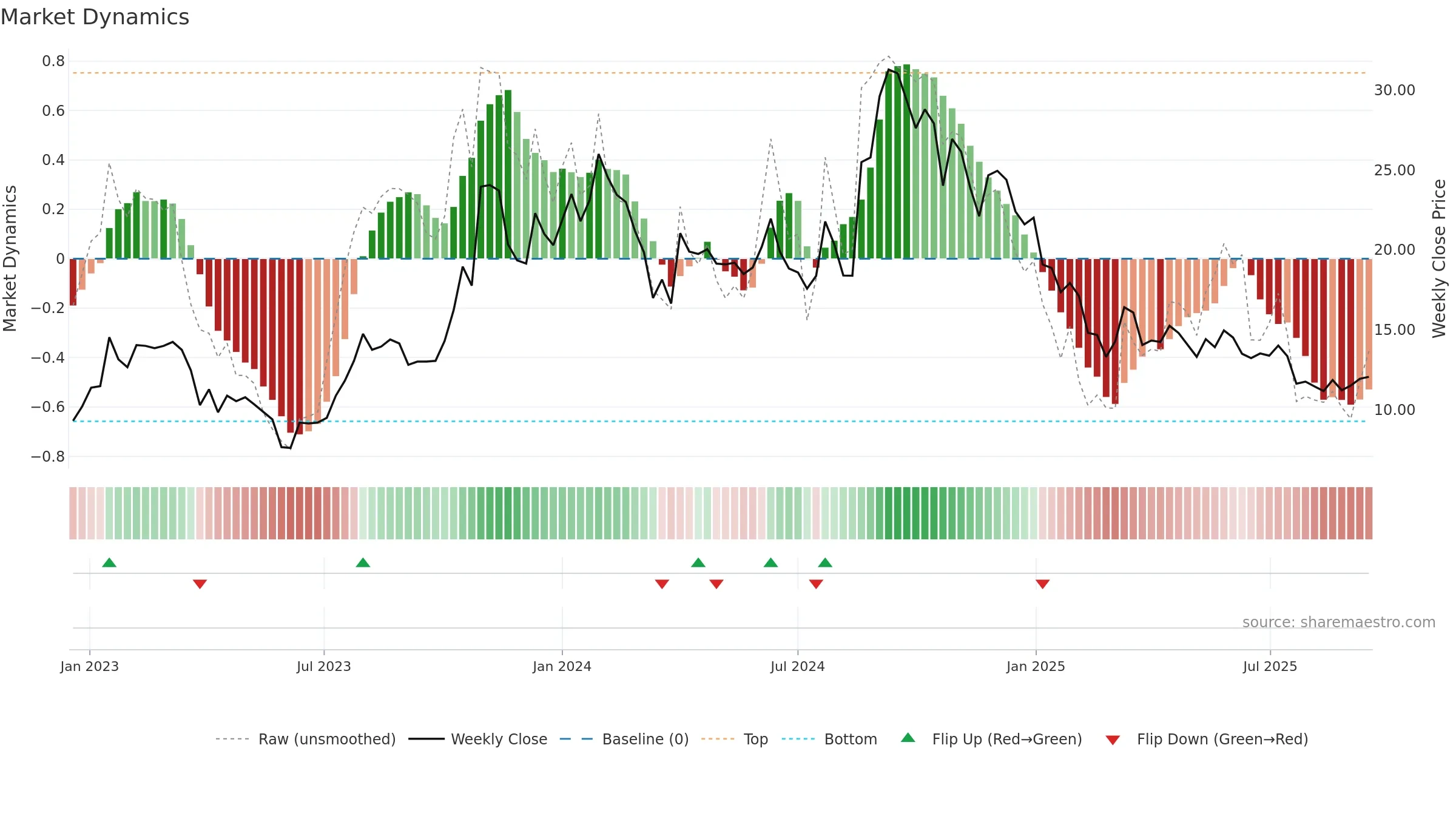The height and width of the screenshot is (819, 1456).
Task: Click the Weekly Close Price right axis label
Action: pyautogui.click(x=1439, y=258)
